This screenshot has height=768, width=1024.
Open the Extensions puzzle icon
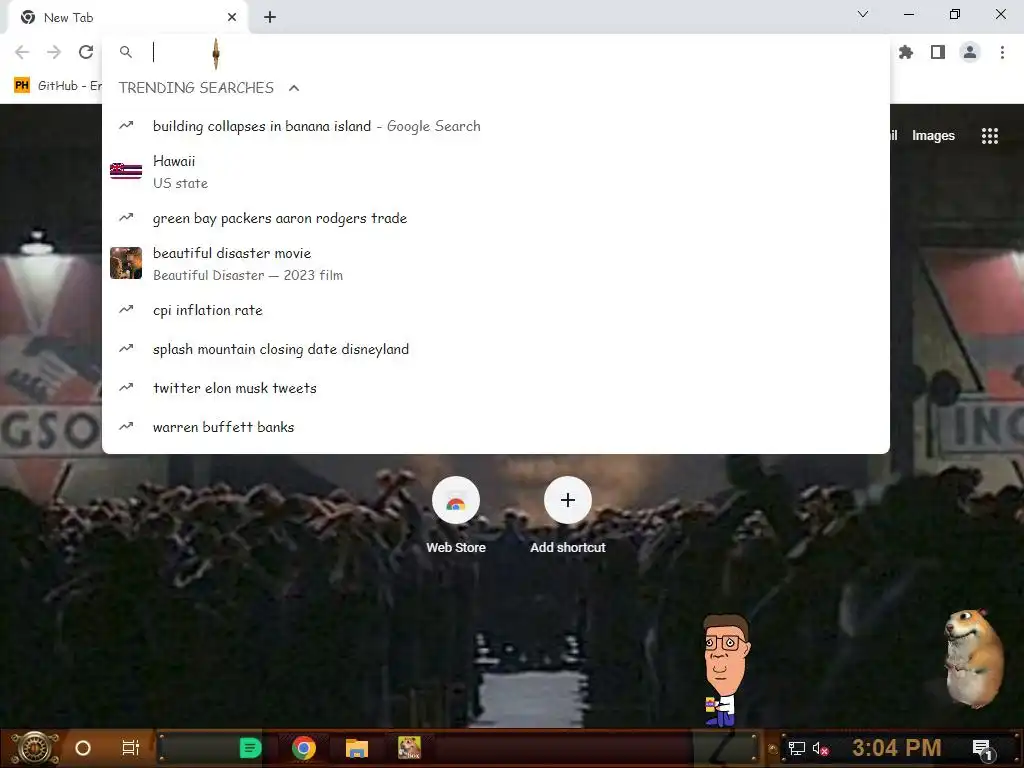906,52
